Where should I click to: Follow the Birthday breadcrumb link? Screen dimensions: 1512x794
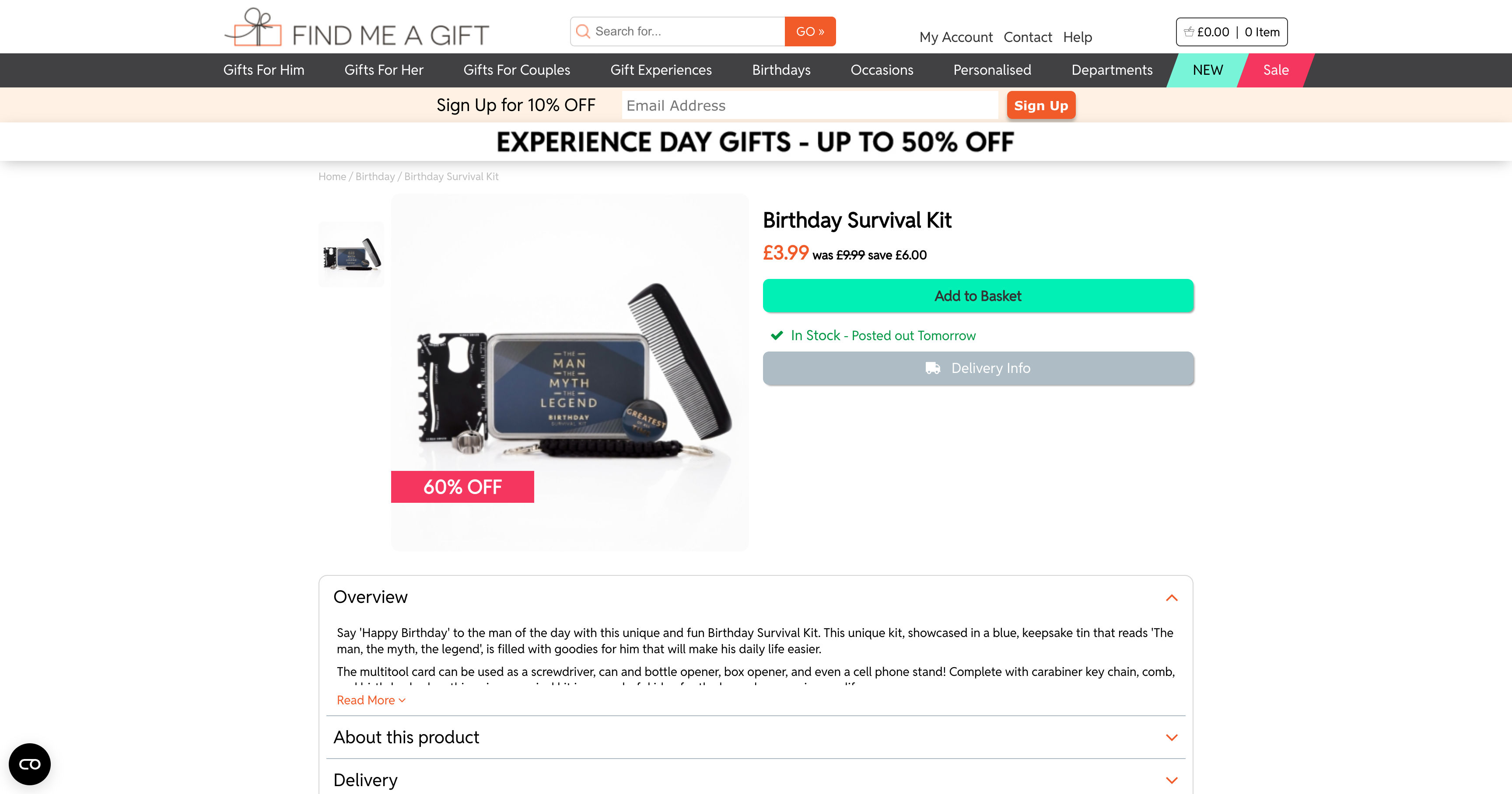click(375, 177)
